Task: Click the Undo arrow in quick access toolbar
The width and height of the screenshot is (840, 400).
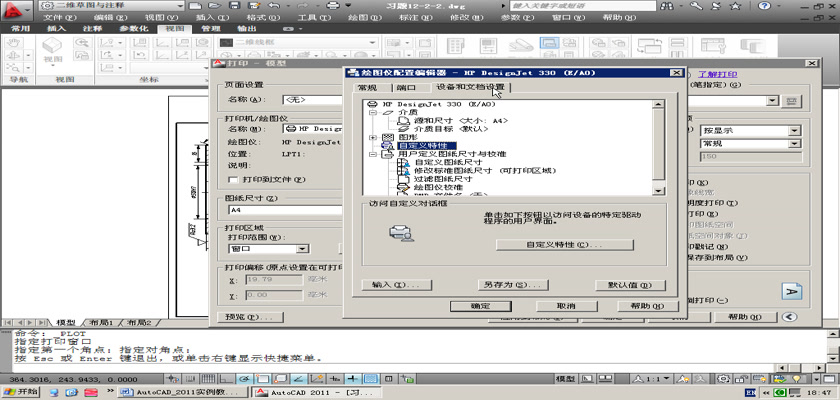Action: (x=273, y=6)
